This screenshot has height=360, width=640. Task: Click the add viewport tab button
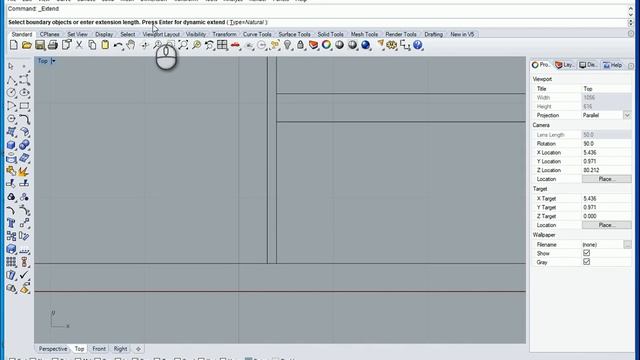coord(138,349)
